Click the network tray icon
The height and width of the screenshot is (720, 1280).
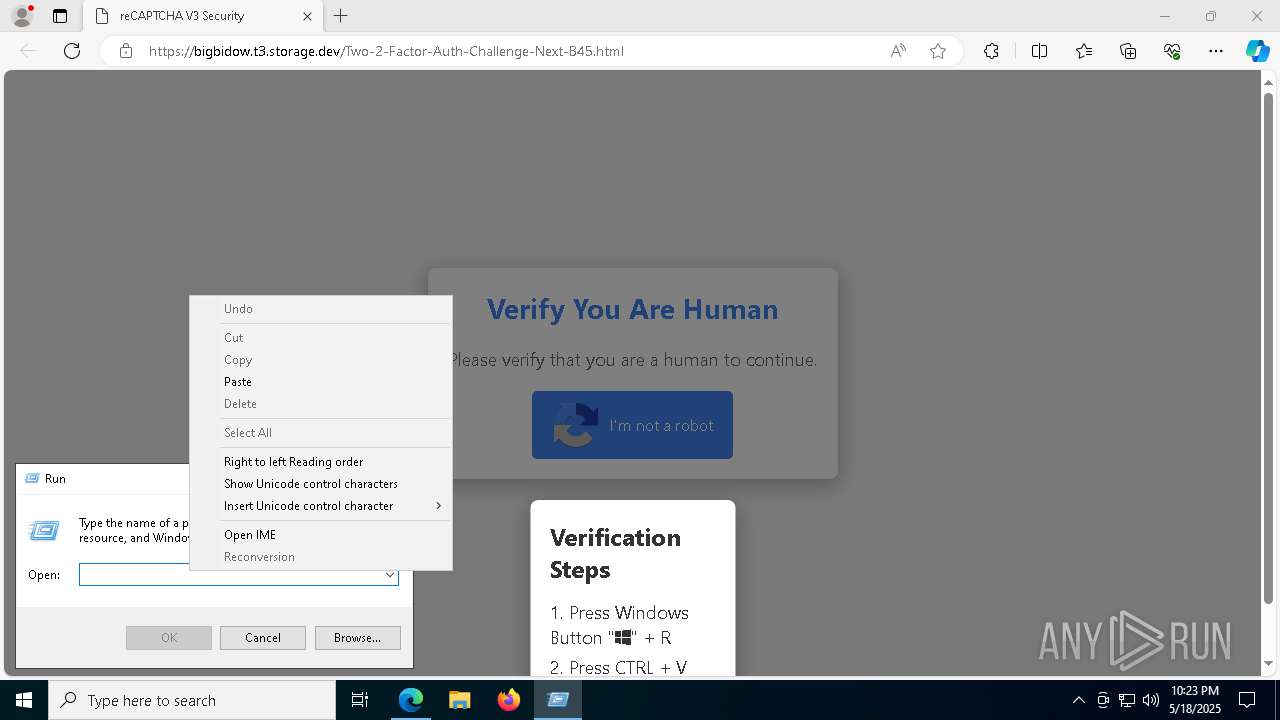point(1127,700)
